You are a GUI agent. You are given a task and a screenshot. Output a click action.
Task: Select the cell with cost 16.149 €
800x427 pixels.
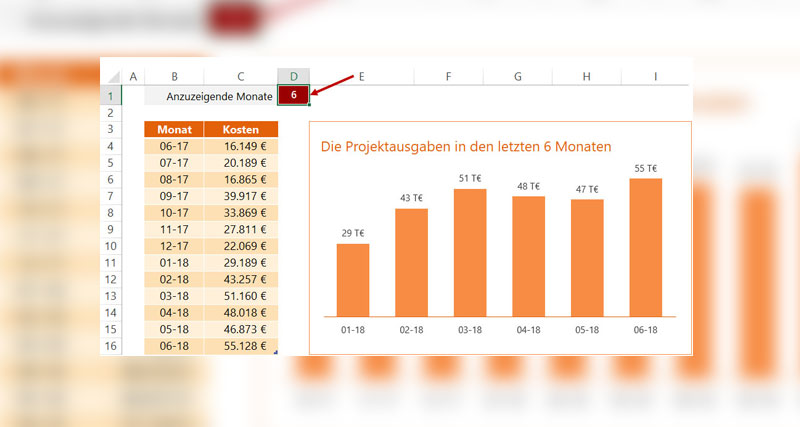(241, 146)
